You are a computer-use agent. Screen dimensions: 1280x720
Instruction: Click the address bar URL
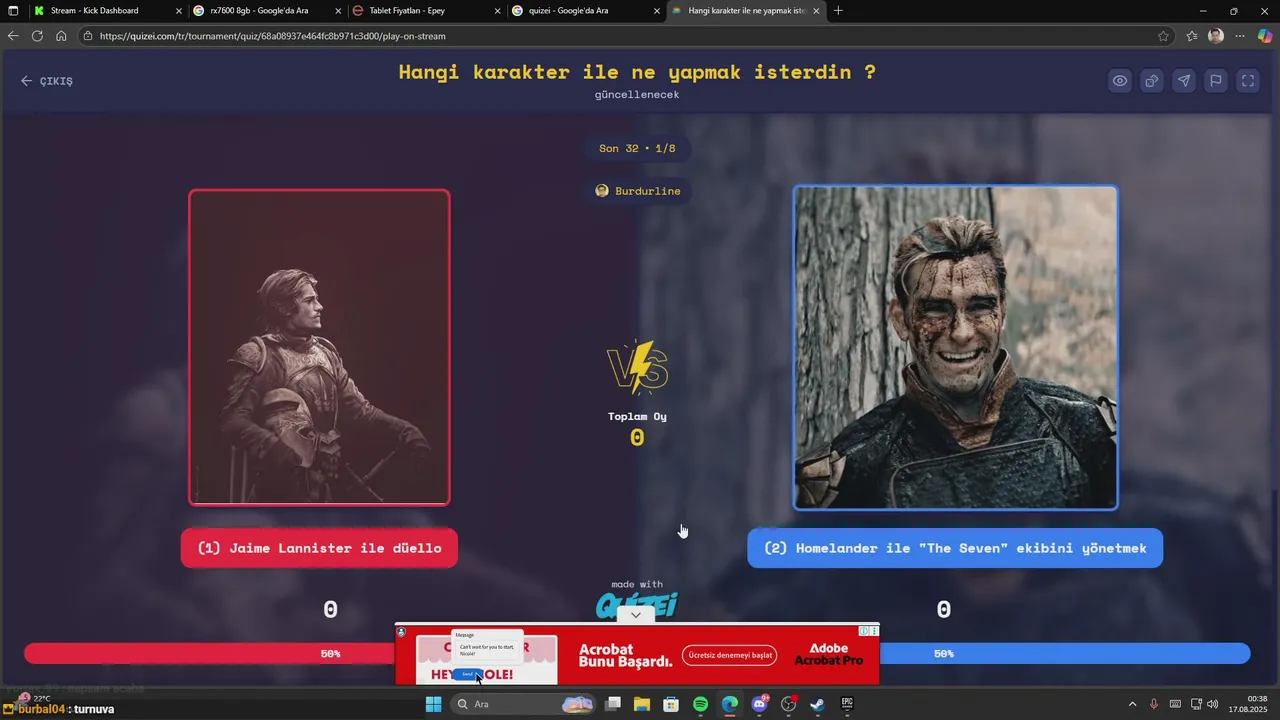273,36
